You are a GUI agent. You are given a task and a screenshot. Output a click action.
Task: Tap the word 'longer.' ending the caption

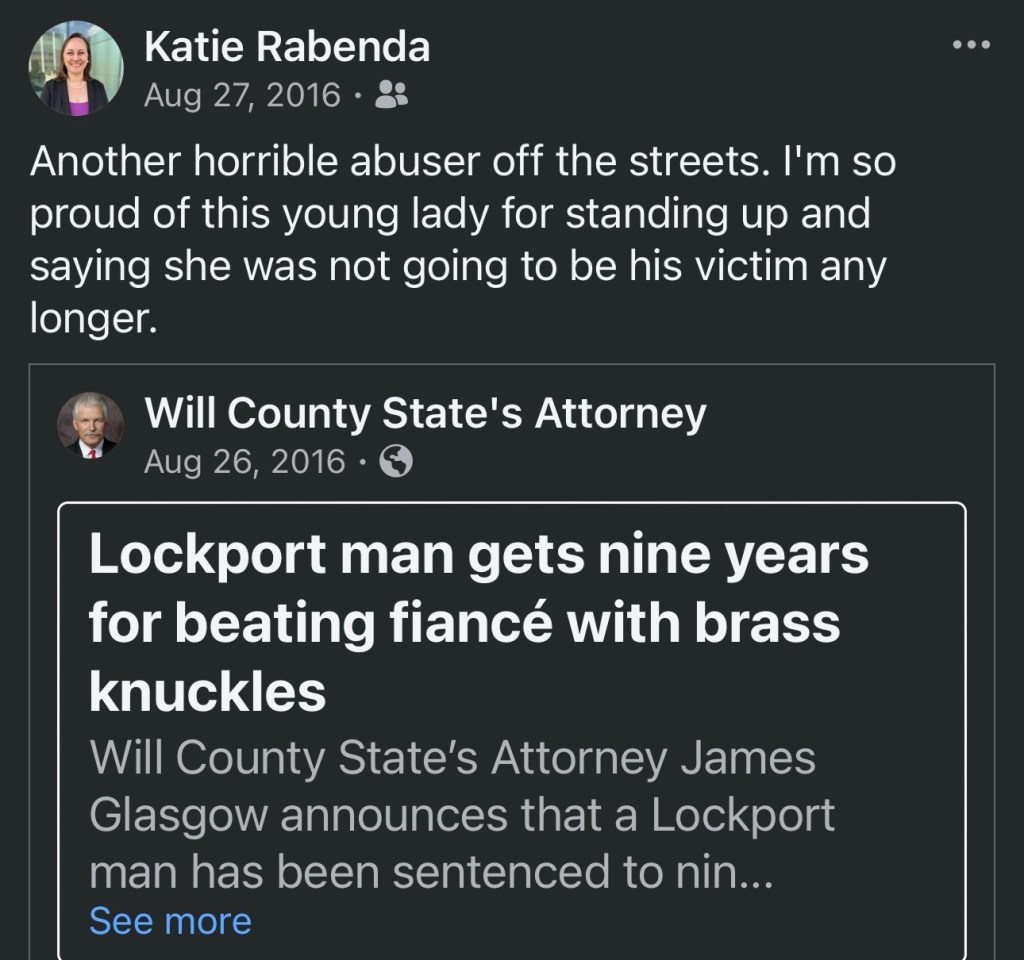point(93,320)
